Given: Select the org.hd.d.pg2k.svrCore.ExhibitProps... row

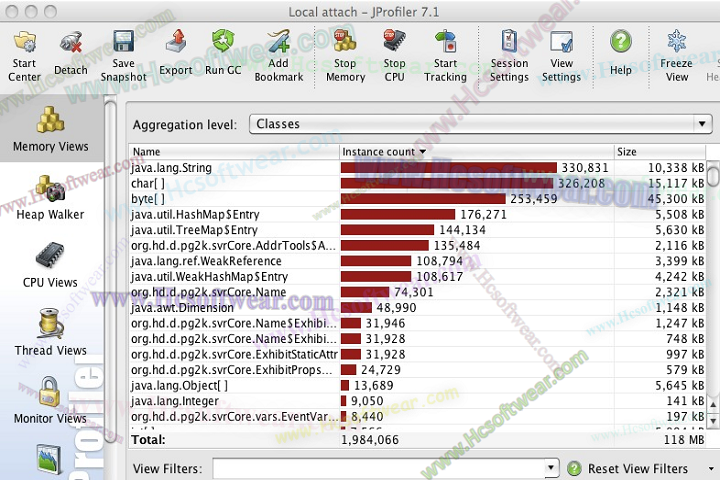Looking at the screenshot, I should pyautogui.click(x=417, y=370).
